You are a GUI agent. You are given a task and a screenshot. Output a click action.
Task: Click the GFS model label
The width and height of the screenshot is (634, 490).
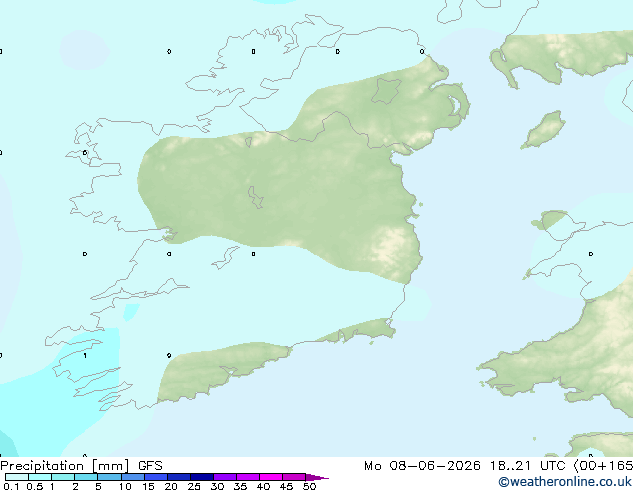point(150,466)
